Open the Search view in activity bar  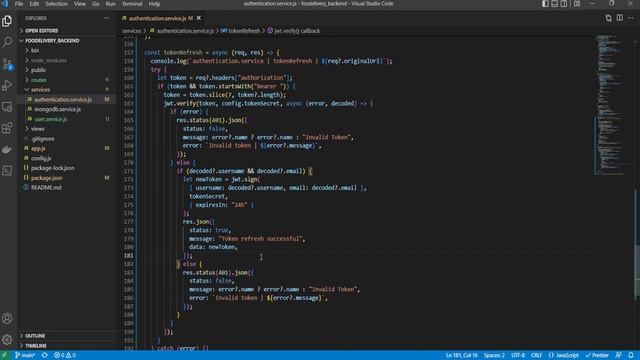coord(7,42)
